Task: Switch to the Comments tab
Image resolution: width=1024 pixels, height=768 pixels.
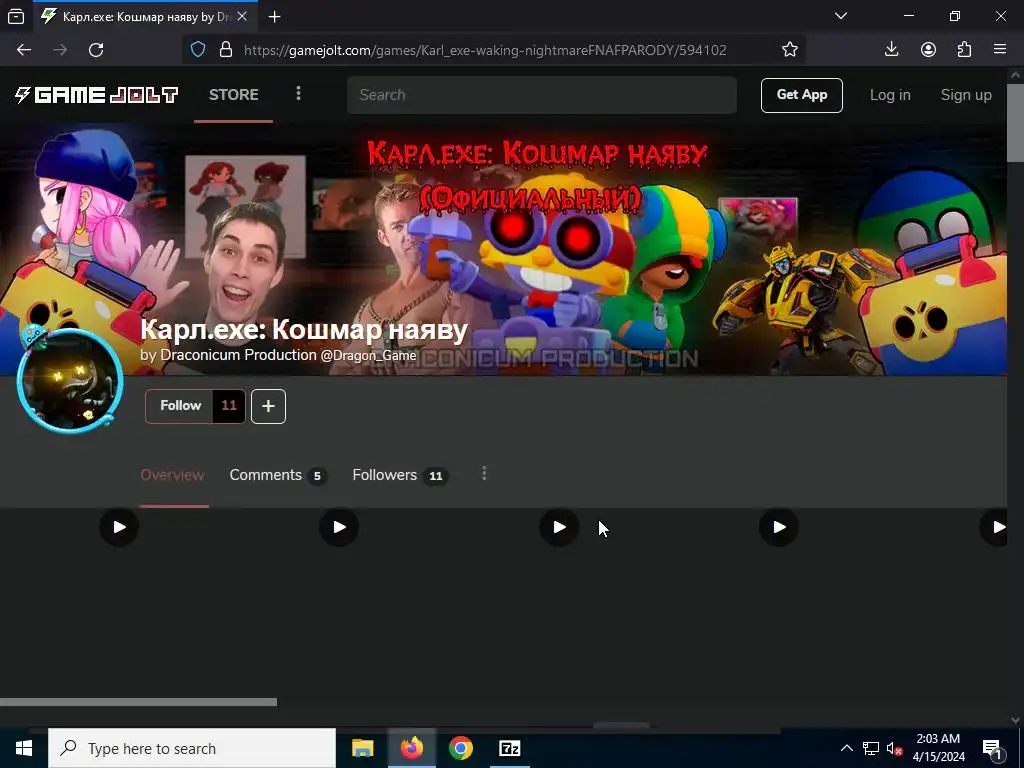Action: (278, 475)
